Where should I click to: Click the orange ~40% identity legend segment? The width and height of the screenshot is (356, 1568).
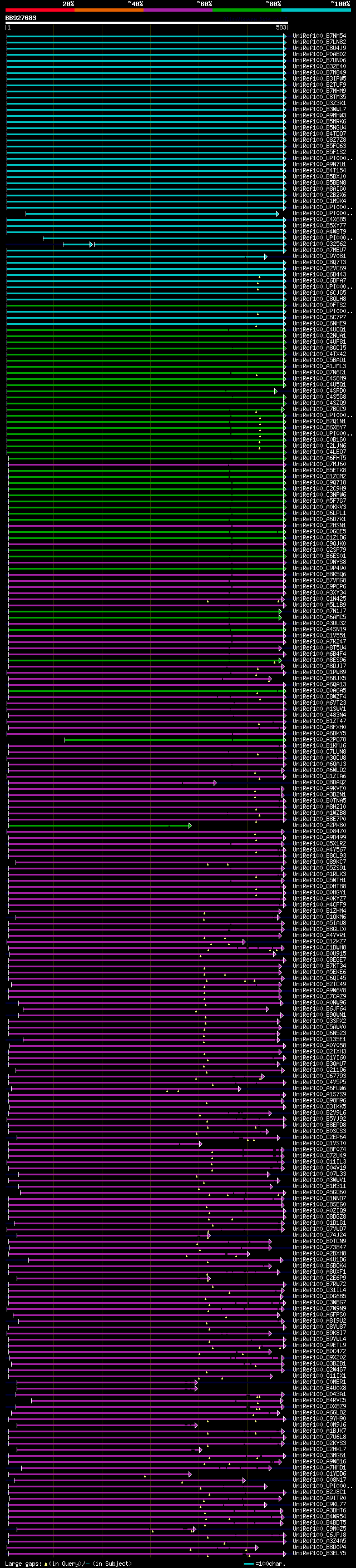tap(108, 10)
